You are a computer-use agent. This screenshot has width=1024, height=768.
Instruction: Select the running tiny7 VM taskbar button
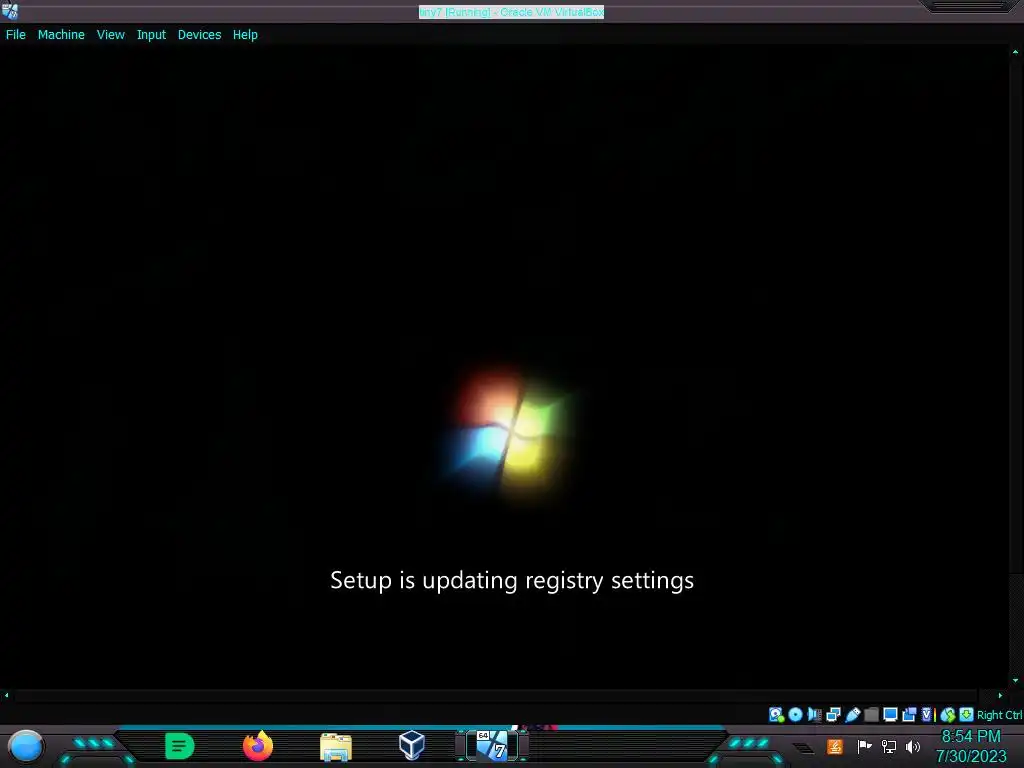coord(492,745)
